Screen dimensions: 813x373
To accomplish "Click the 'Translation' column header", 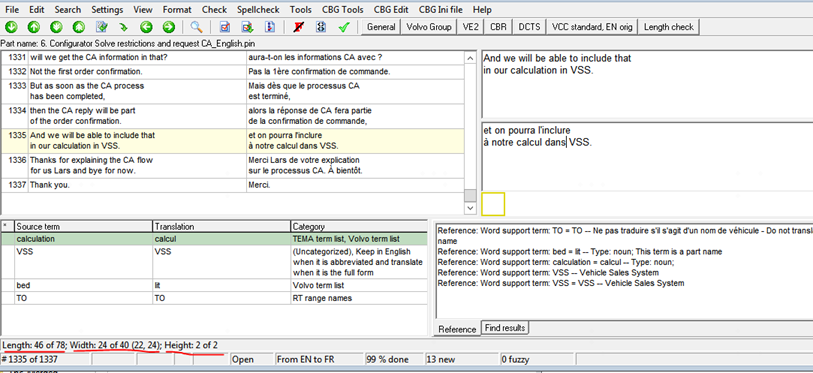I will tap(221, 227).
